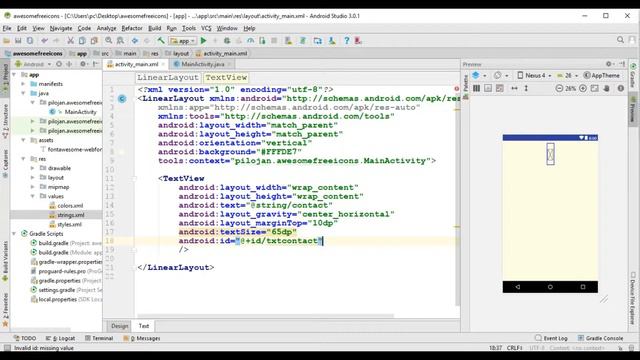Click the Synchronize toolbar icon
Viewport: 640px width, 360px height.
point(30,41)
